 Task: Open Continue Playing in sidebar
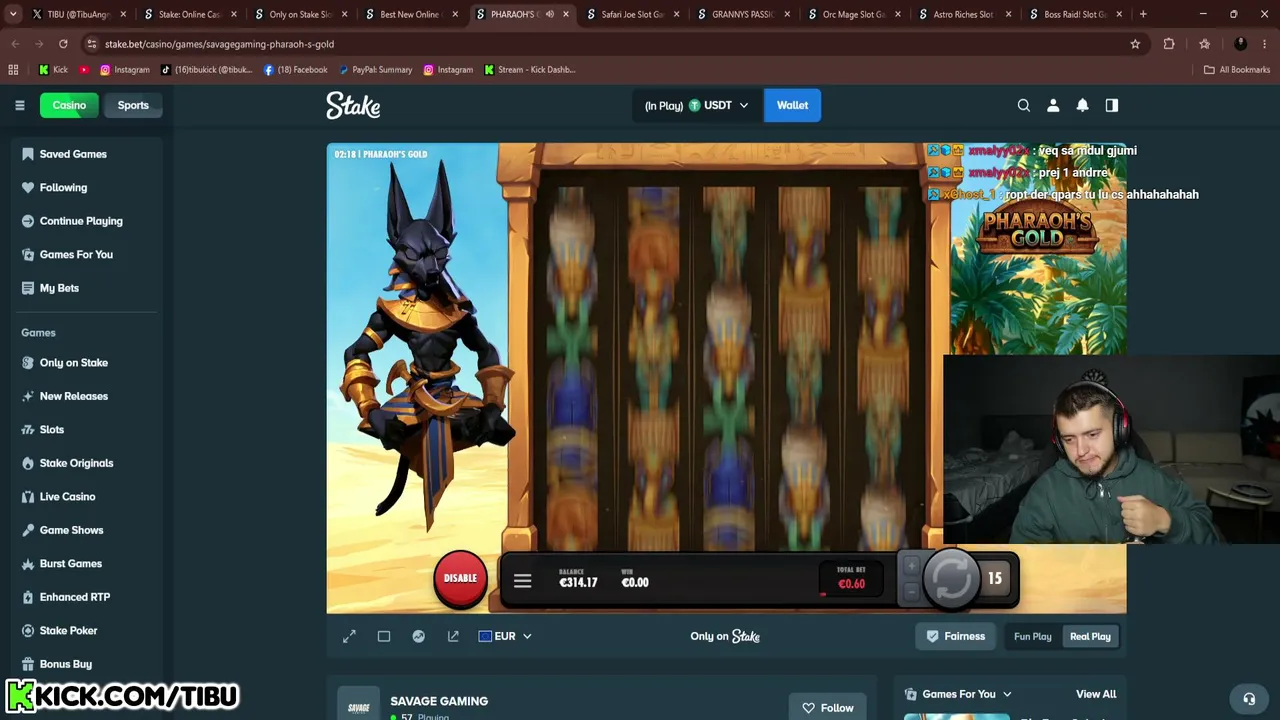(x=81, y=221)
